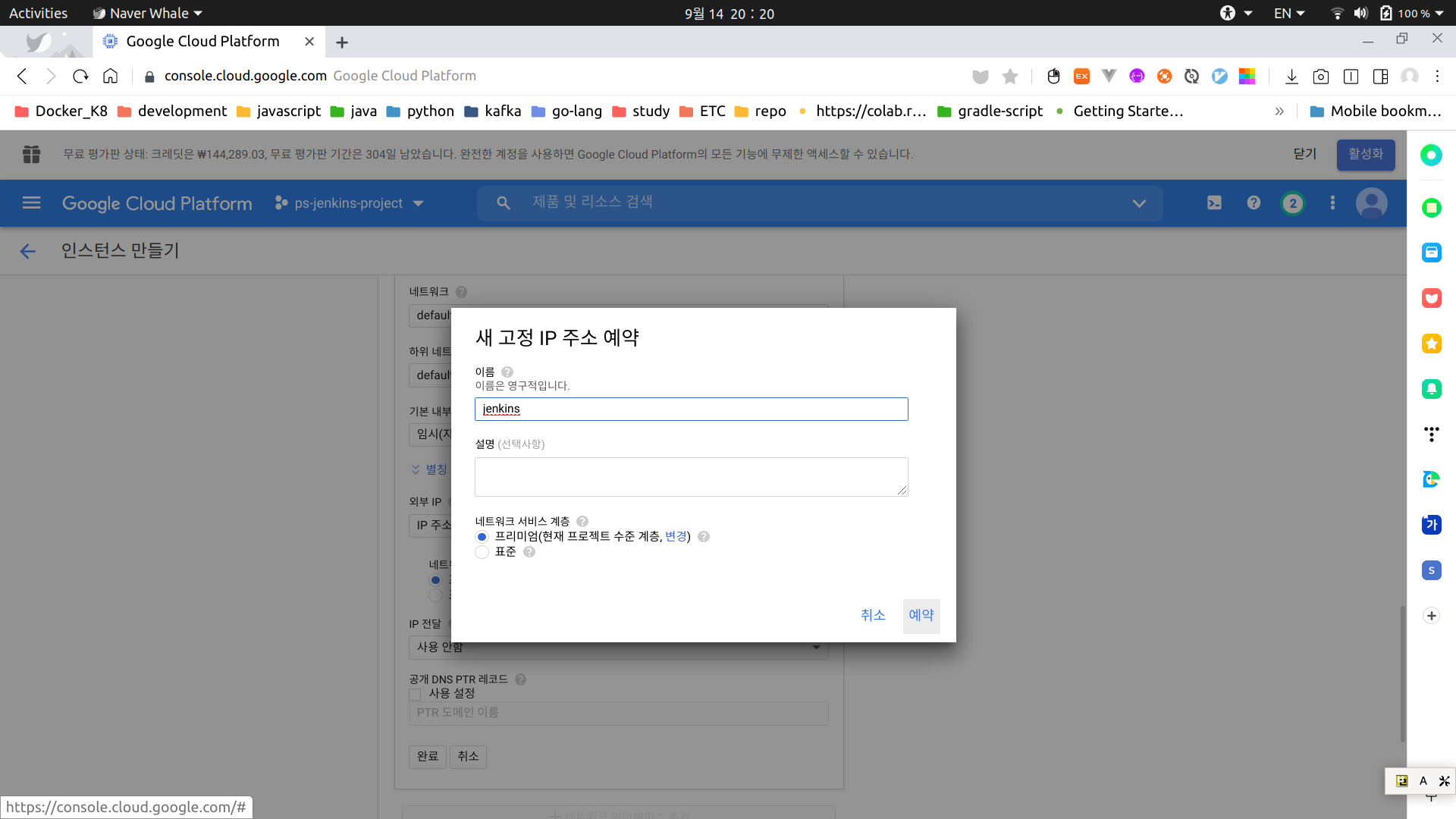The width and height of the screenshot is (1456, 819).
Task: Bookmark page with star icon
Action: pyautogui.click(x=1010, y=76)
